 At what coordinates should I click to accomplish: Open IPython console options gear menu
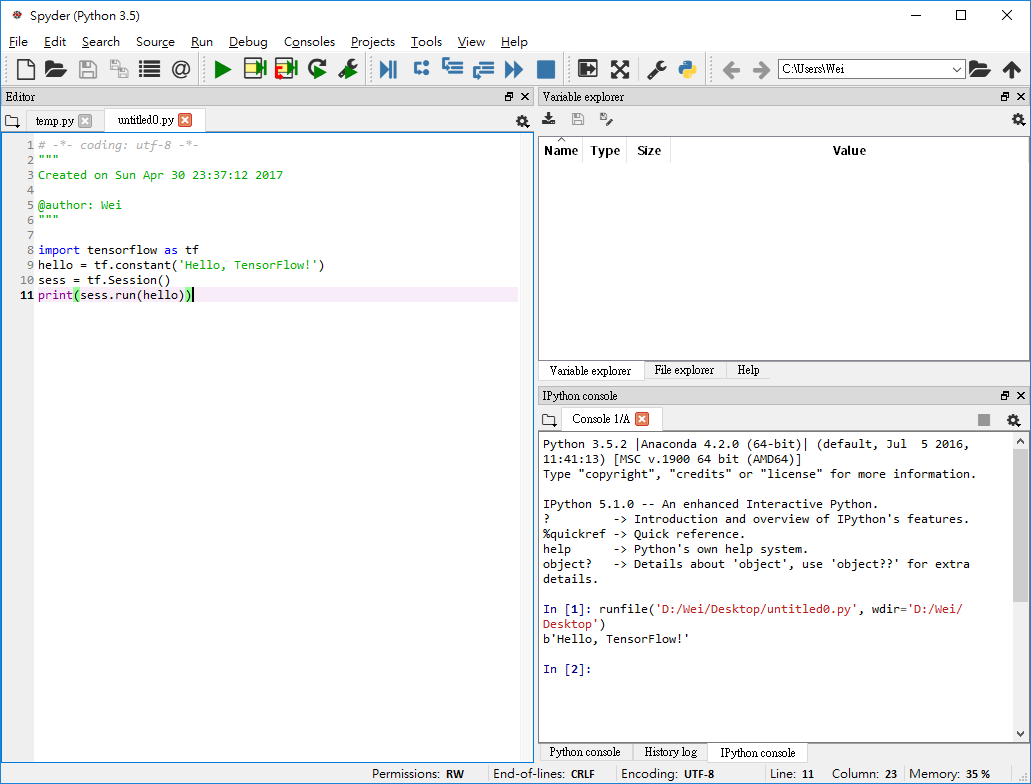point(1013,420)
